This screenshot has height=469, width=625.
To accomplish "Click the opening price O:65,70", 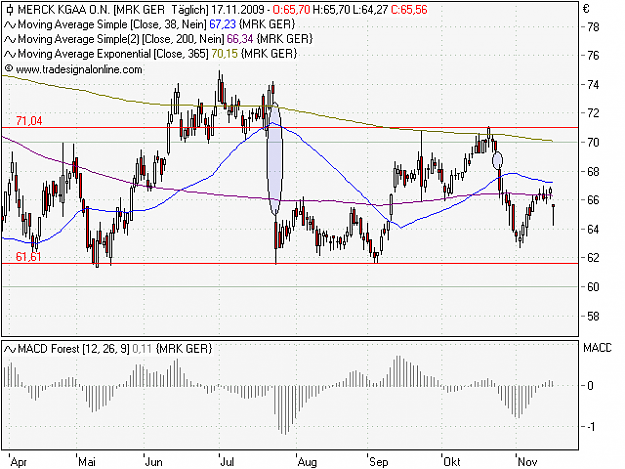I will click(x=291, y=10).
